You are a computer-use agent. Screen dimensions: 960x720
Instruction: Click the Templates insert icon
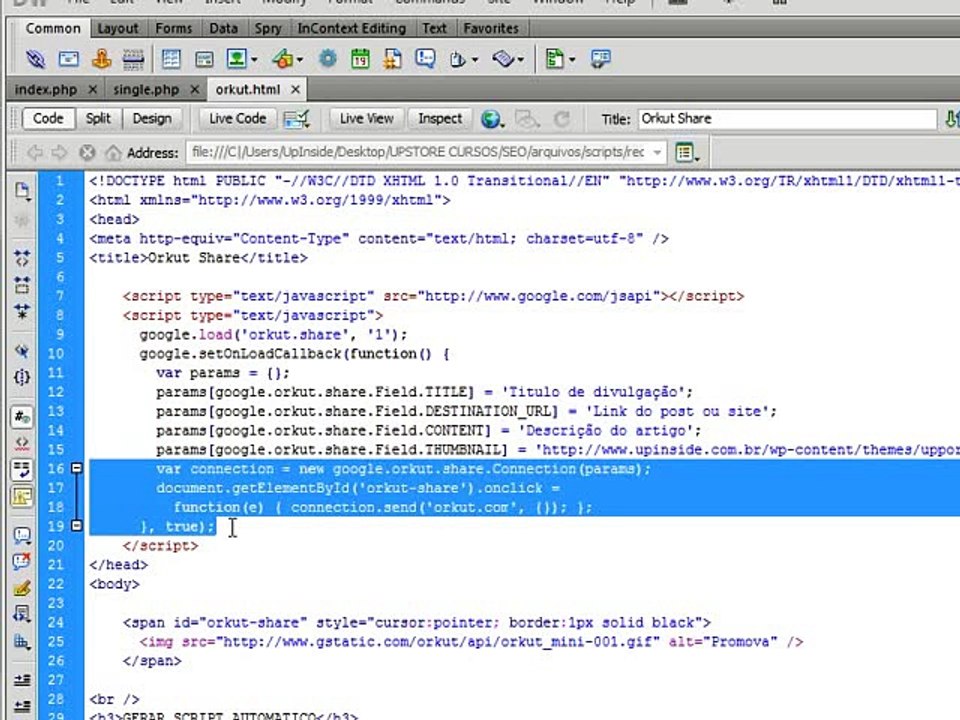pos(555,59)
